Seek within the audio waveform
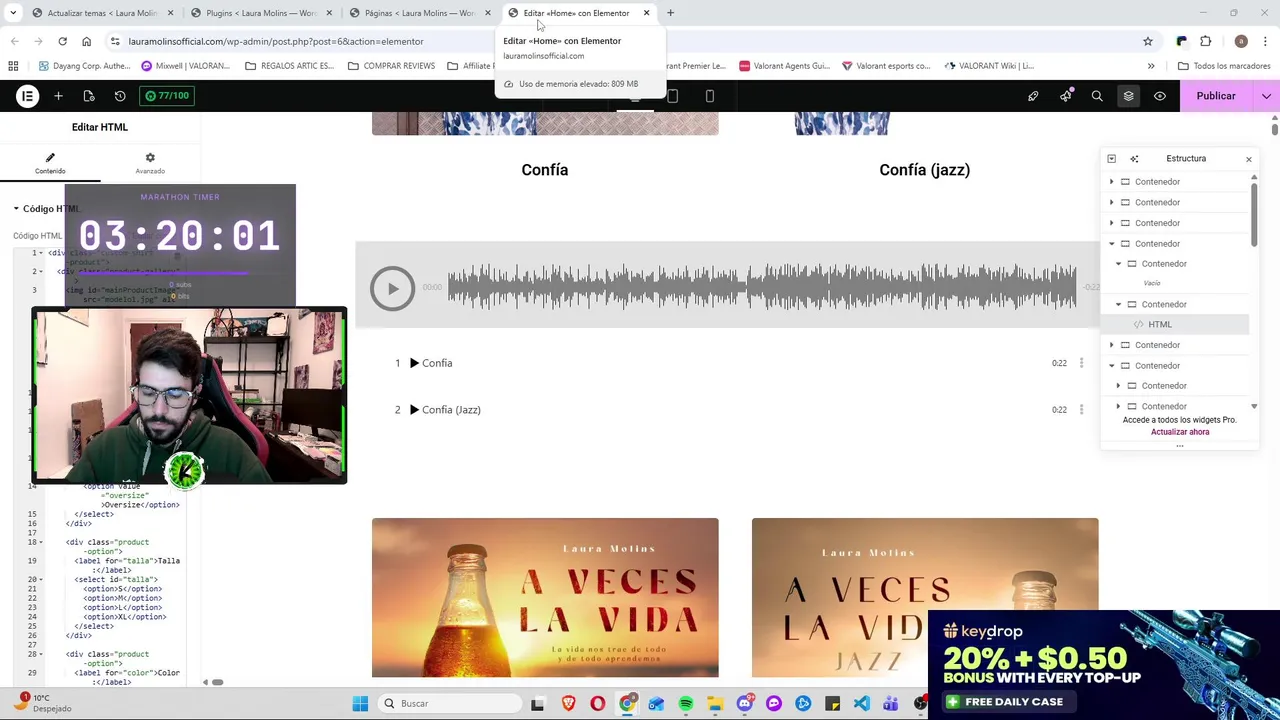This screenshot has height=720, width=1280. (762, 287)
